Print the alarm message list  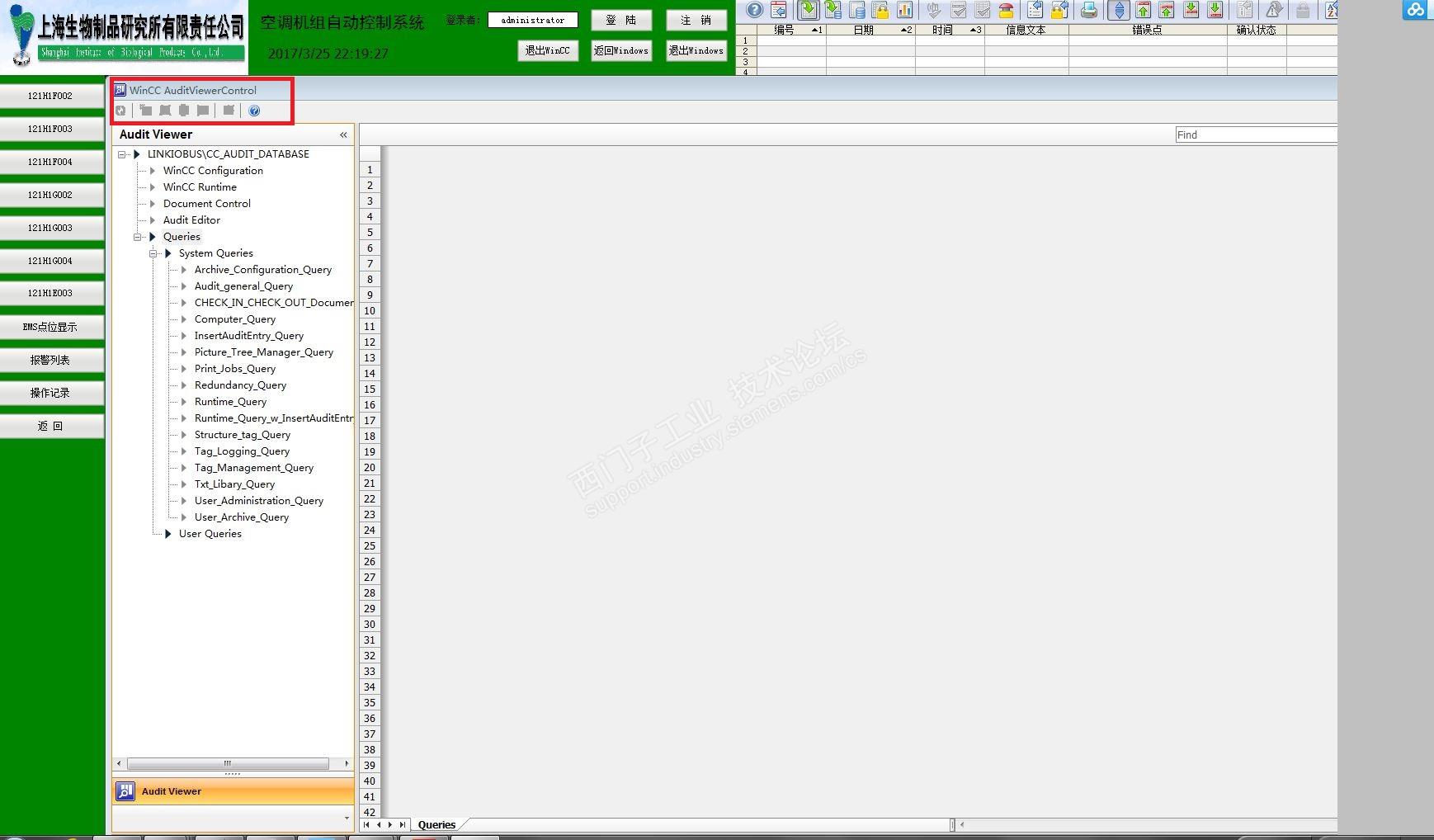pyautogui.click(x=1089, y=10)
